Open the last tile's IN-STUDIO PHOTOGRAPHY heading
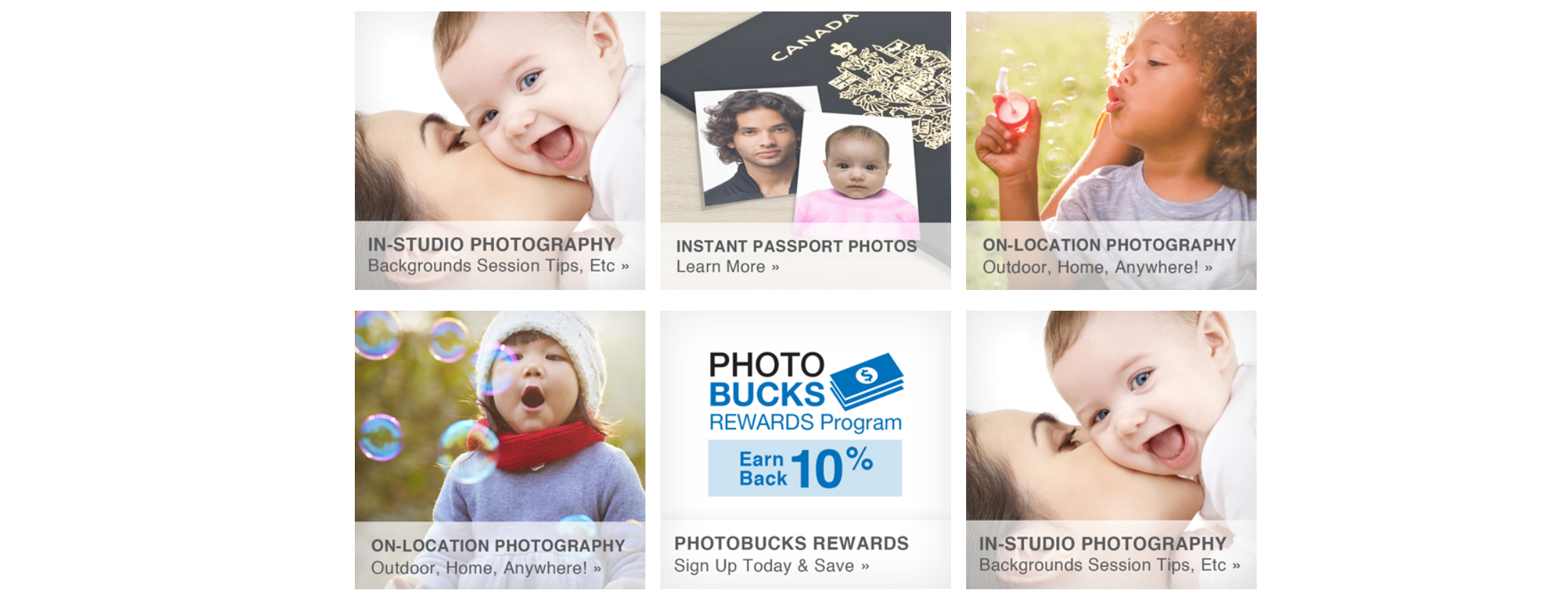 (1102, 544)
